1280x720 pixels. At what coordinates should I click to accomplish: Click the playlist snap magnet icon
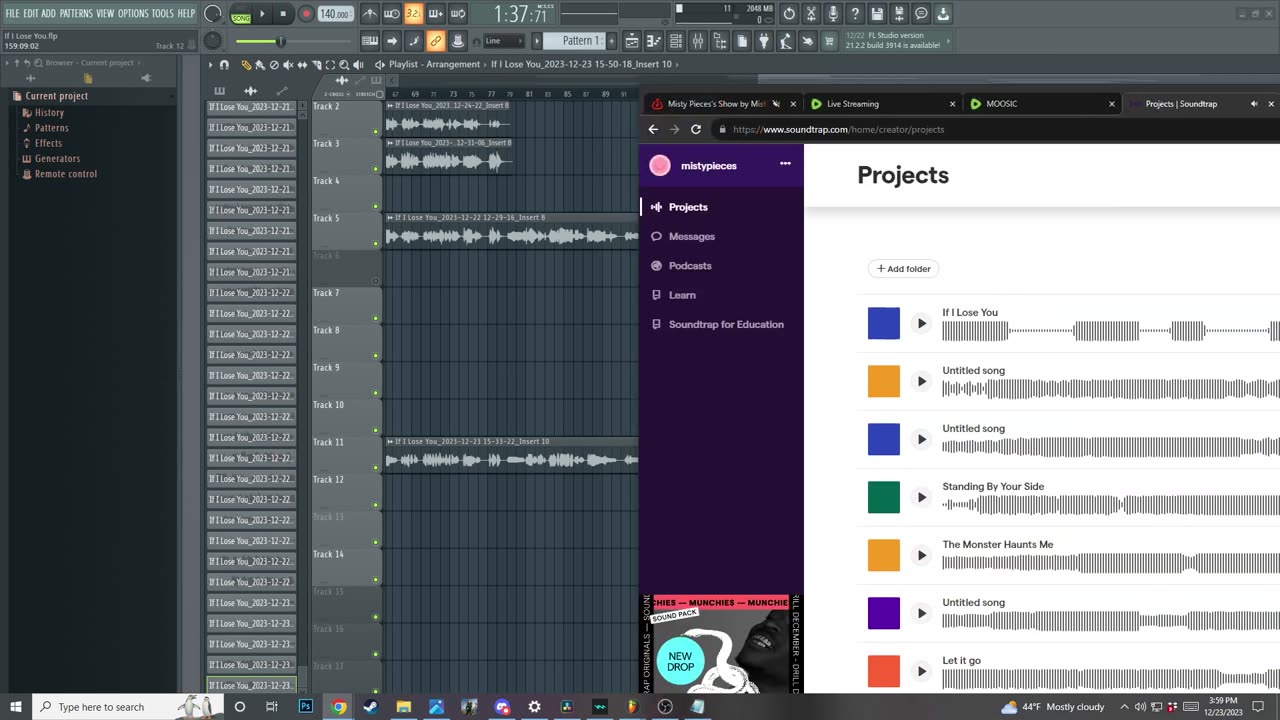(224, 65)
